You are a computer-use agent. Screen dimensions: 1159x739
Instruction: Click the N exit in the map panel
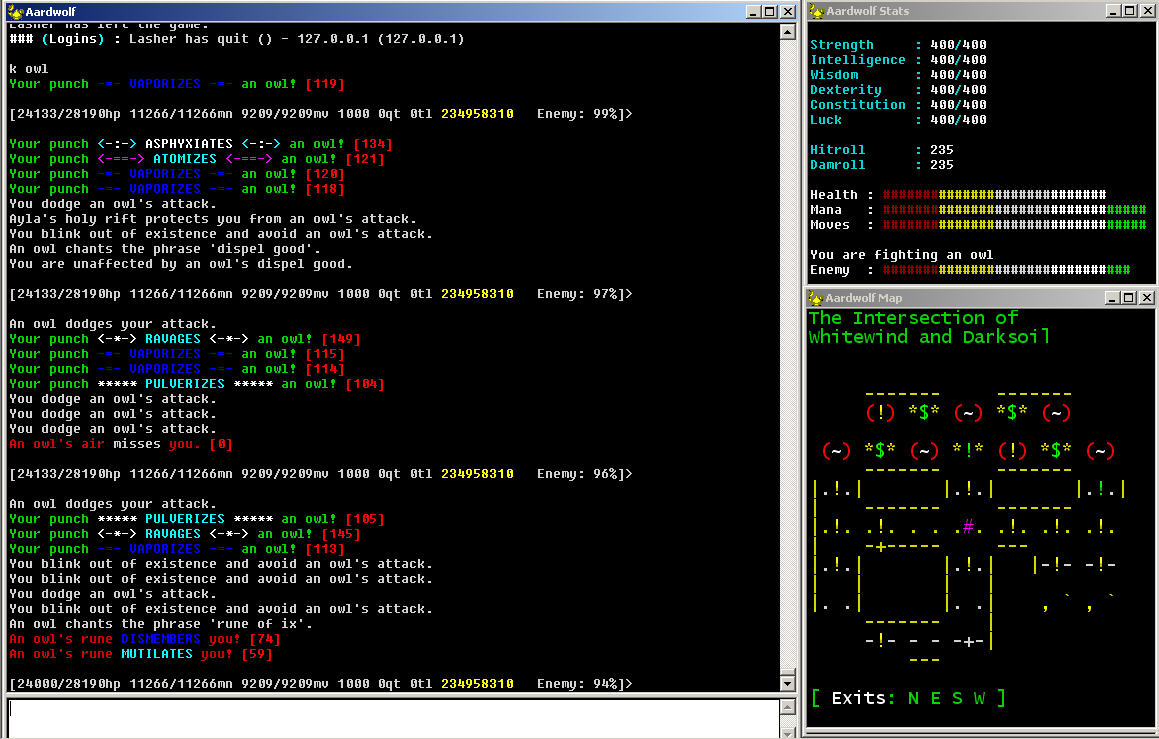pos(914,698)
